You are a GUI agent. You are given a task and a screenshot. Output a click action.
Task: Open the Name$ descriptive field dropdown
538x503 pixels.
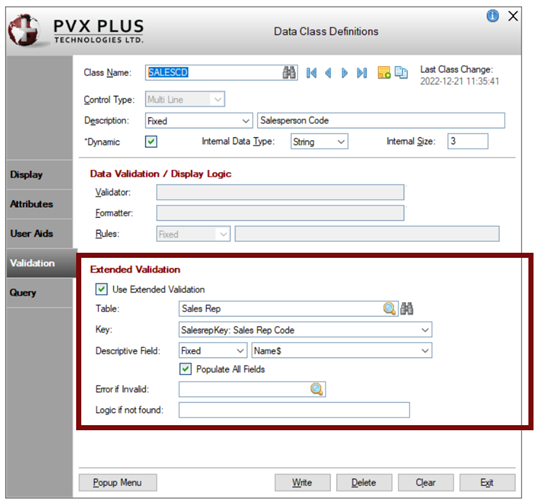342,351
